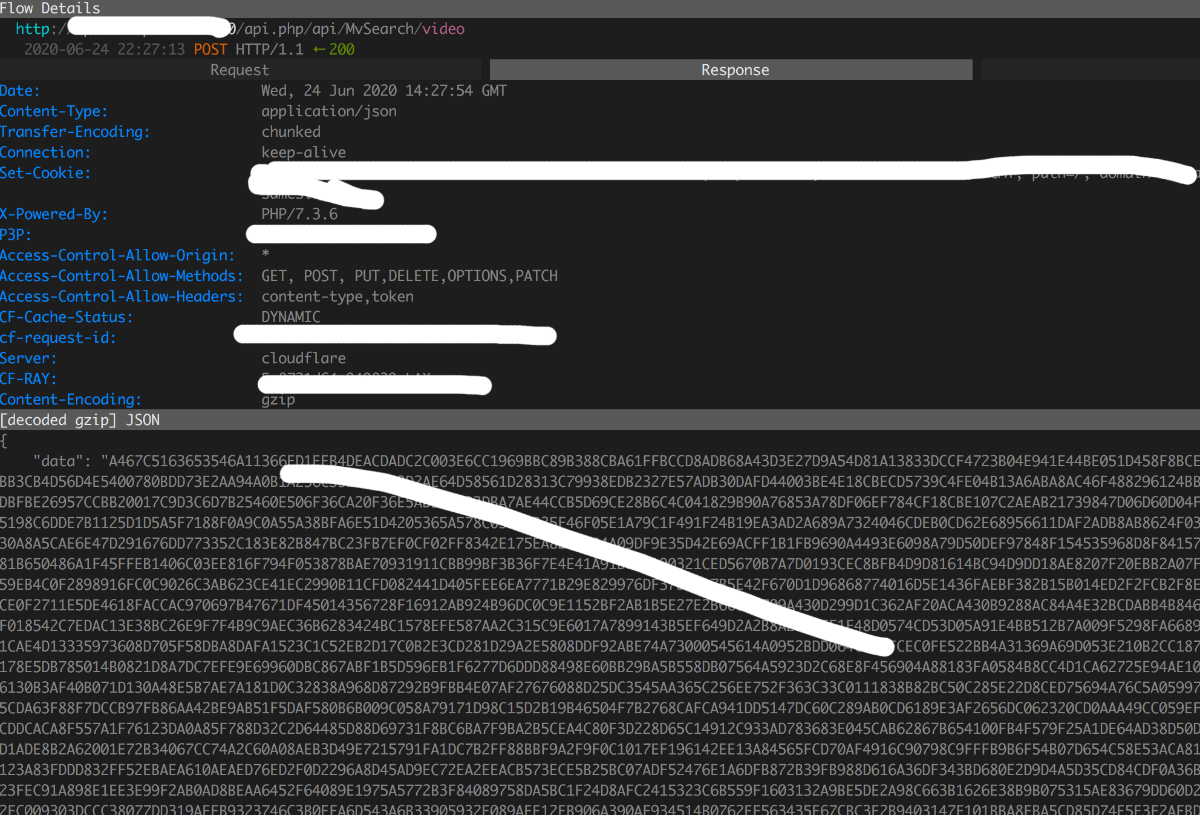1200x815 pixels.
Task: Click the flow timestamp 2020-06-24 22:27:13
Action: coord(104,49)
